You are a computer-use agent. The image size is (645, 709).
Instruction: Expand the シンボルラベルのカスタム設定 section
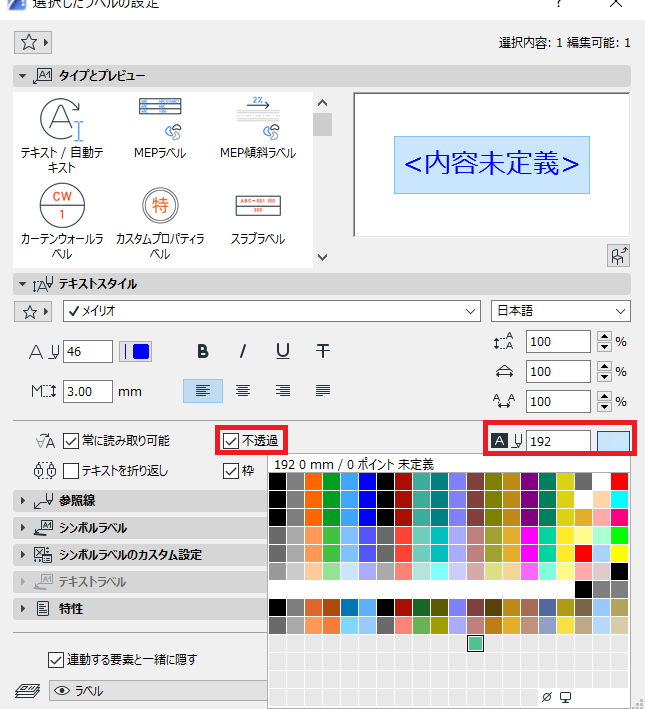point(22,554)
